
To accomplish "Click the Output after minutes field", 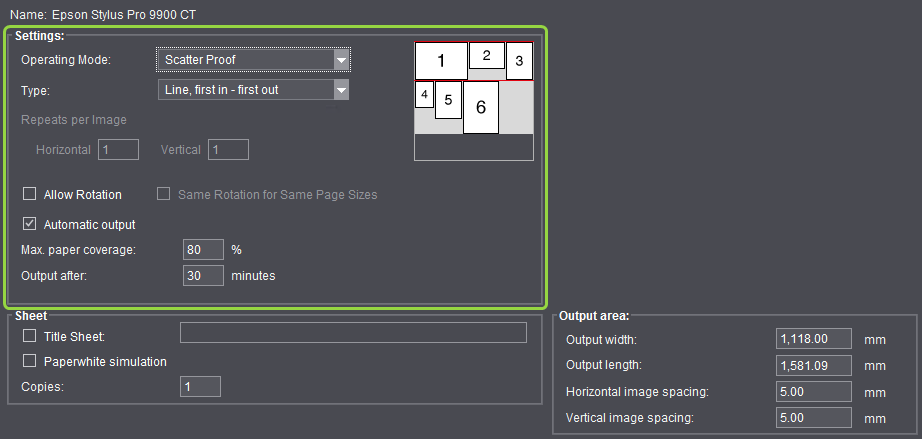I will pyautogui.click(x=203, y=275).
